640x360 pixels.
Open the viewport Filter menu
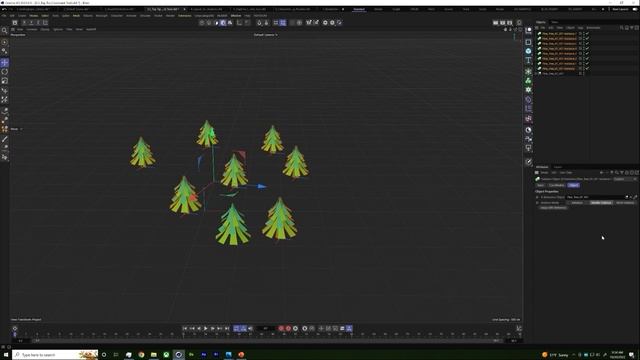click(x=69, y=29)
